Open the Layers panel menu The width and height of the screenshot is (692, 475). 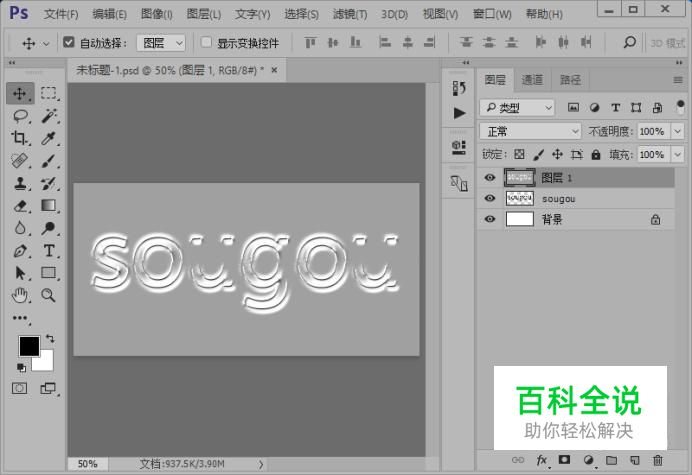tap(678, 80)
